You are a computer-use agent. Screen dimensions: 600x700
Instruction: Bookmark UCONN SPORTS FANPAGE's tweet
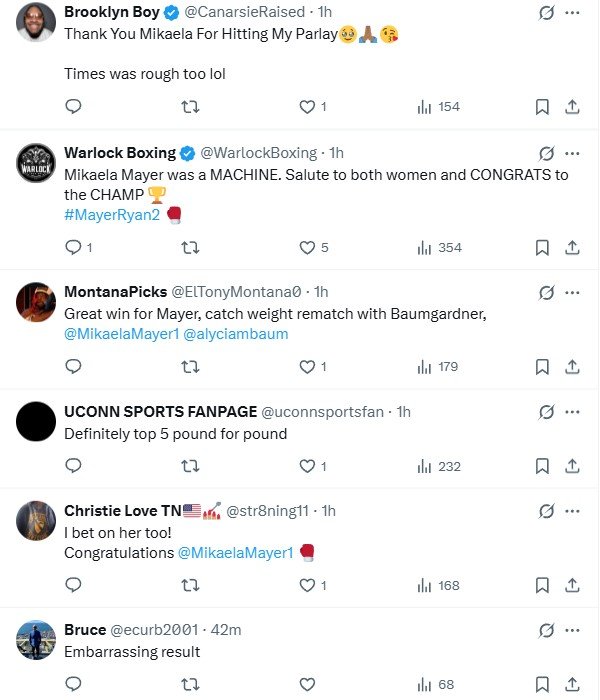click(541, 466)
